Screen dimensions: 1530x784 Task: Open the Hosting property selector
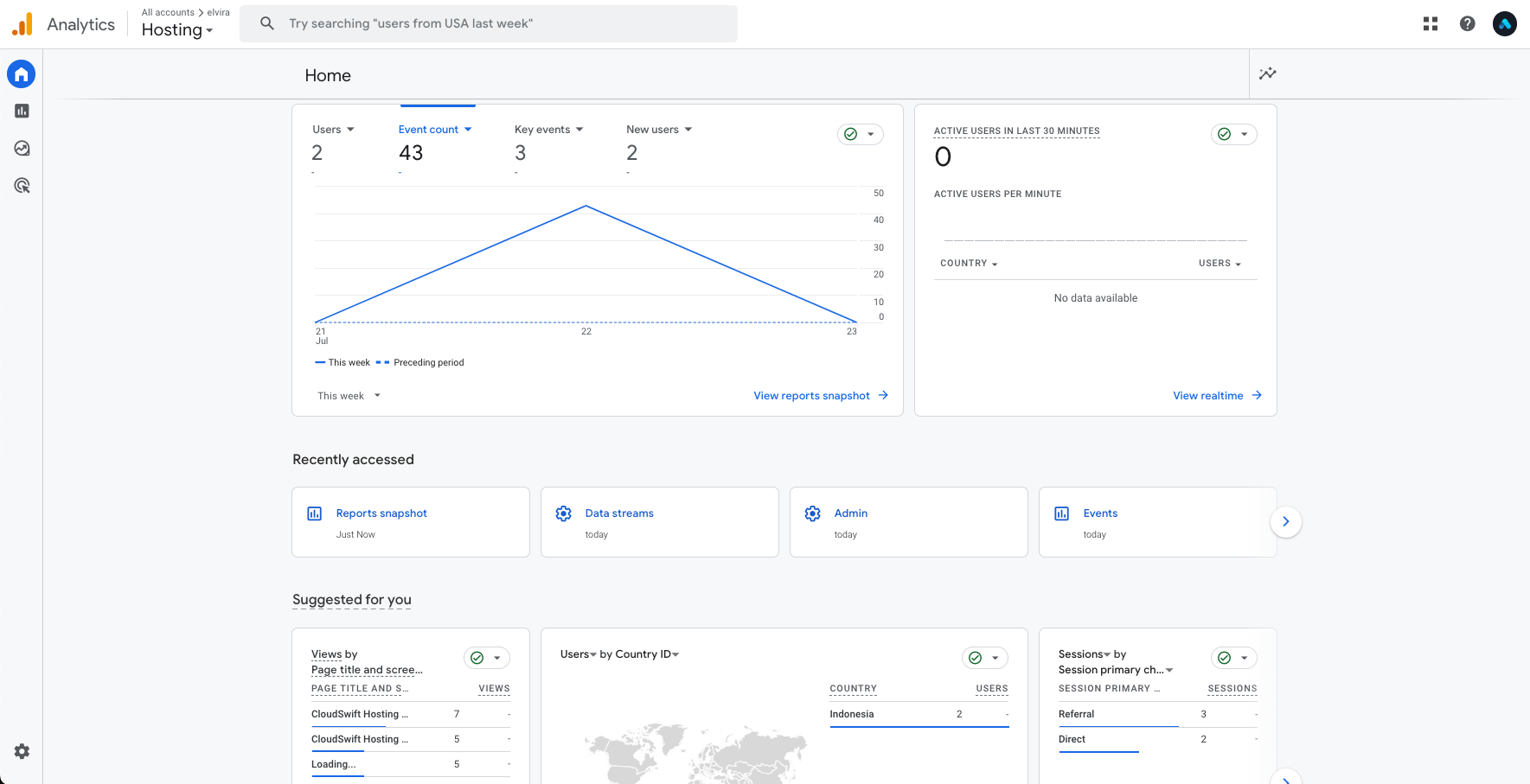[x=177, y=30]
